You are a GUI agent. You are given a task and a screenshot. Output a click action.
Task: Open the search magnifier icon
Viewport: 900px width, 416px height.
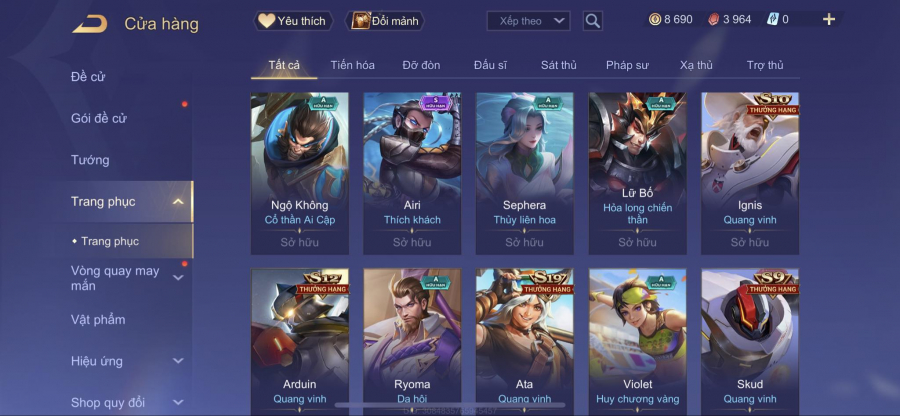click(x=592, y=21)
